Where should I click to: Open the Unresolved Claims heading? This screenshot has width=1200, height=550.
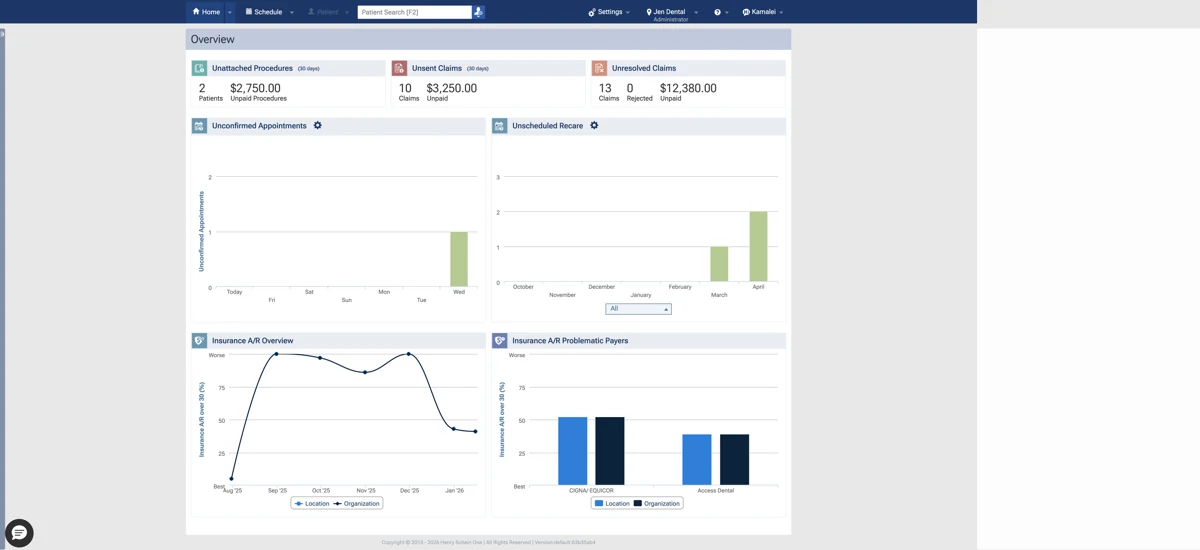point(644,68)
